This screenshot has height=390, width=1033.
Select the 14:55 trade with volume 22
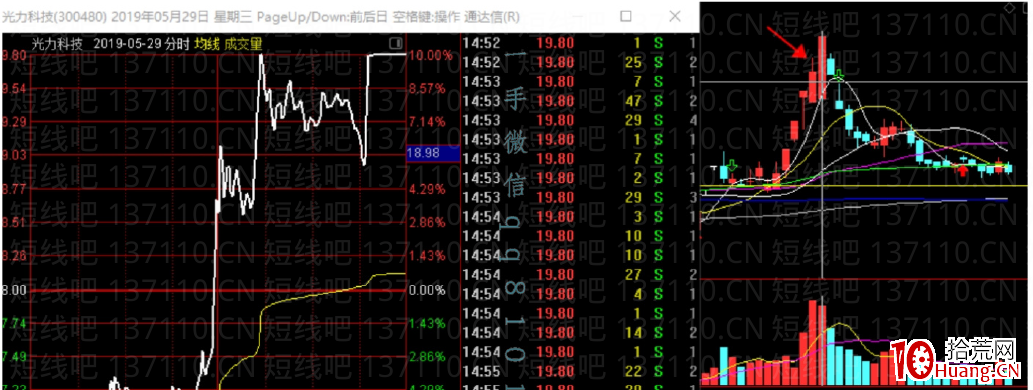(x=580, y=371)
